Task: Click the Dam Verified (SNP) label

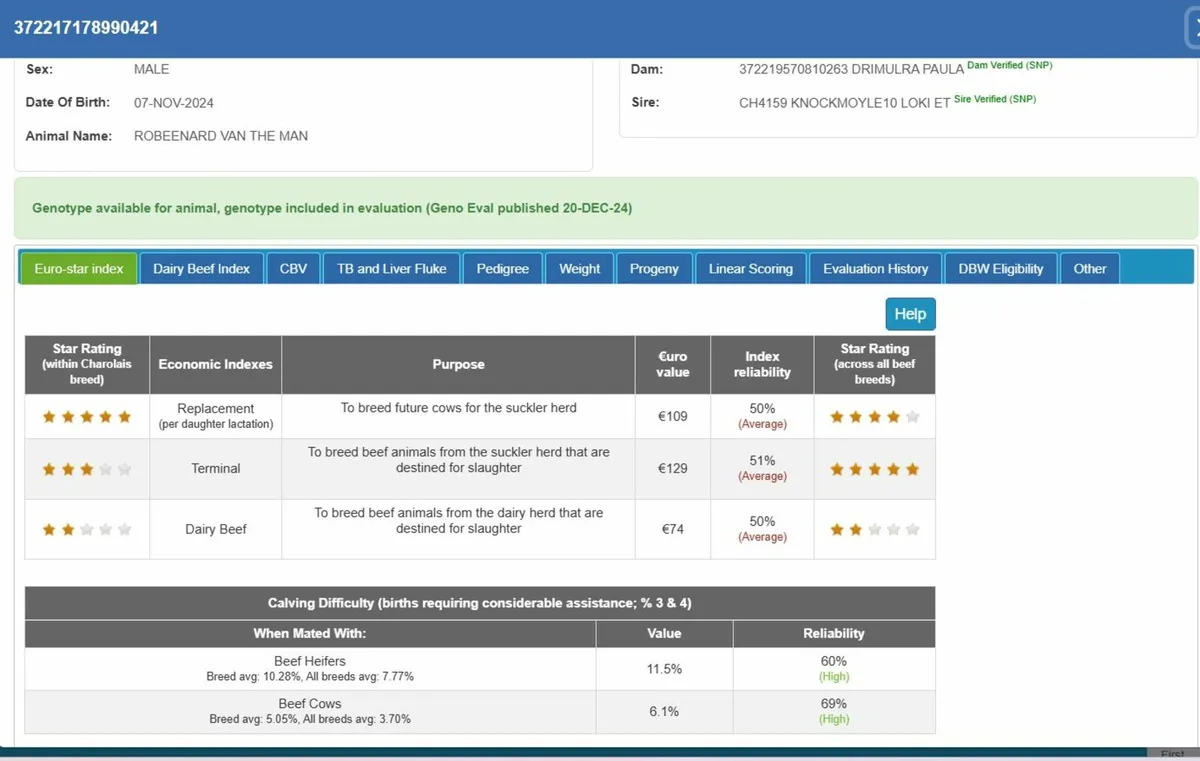Action: (1010, 66)
